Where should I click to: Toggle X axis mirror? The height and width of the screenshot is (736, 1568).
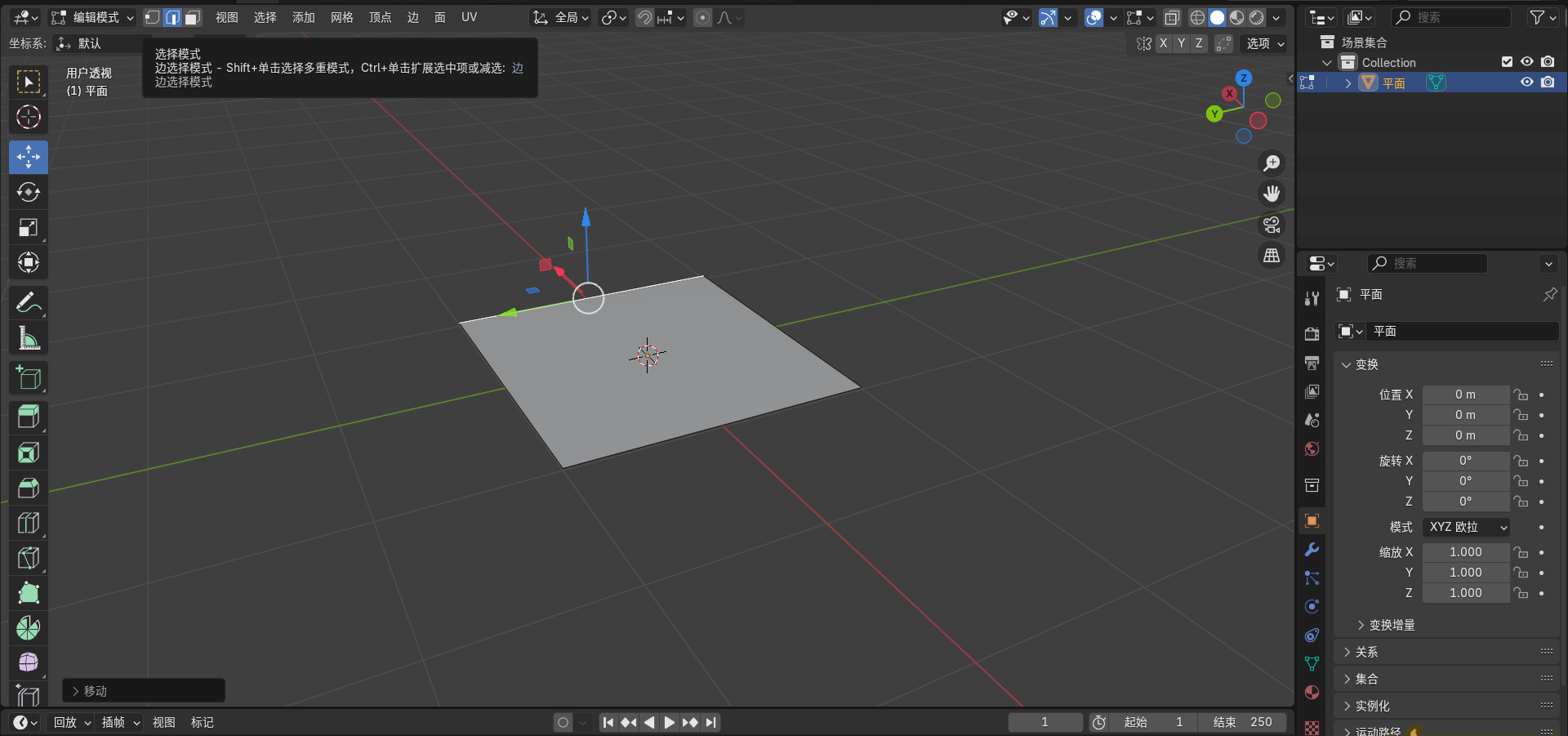click(1164, 43)
